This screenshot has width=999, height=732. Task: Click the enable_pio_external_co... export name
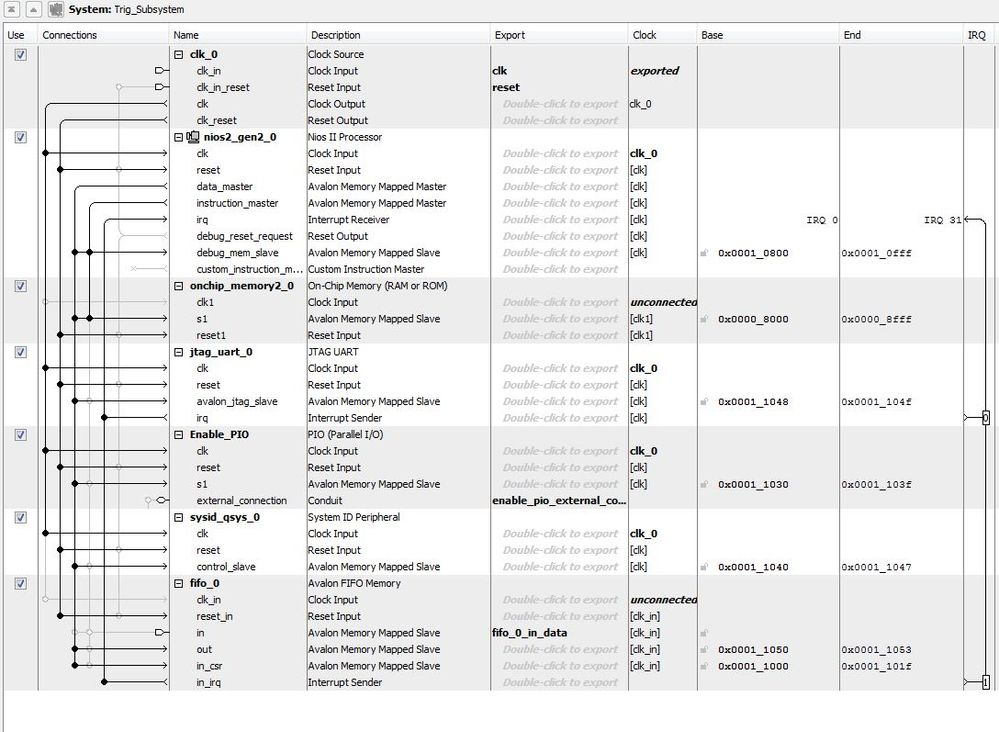click(559, 501)
